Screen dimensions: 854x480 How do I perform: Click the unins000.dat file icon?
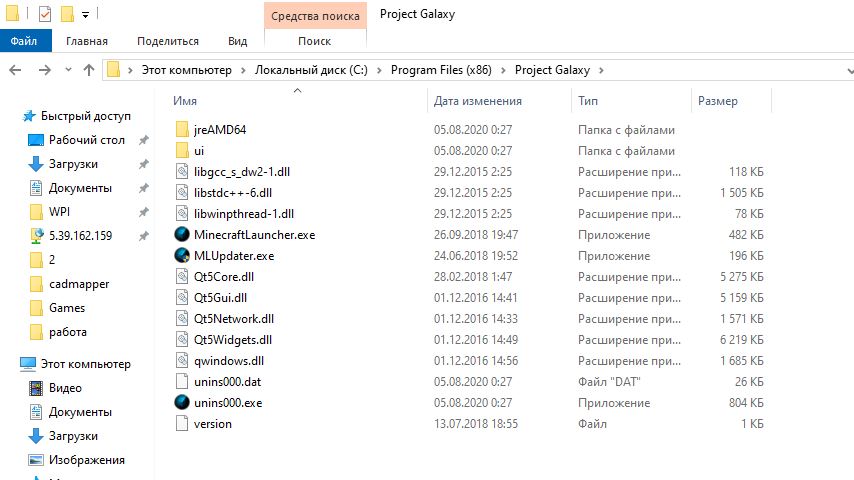pos(182,381)
